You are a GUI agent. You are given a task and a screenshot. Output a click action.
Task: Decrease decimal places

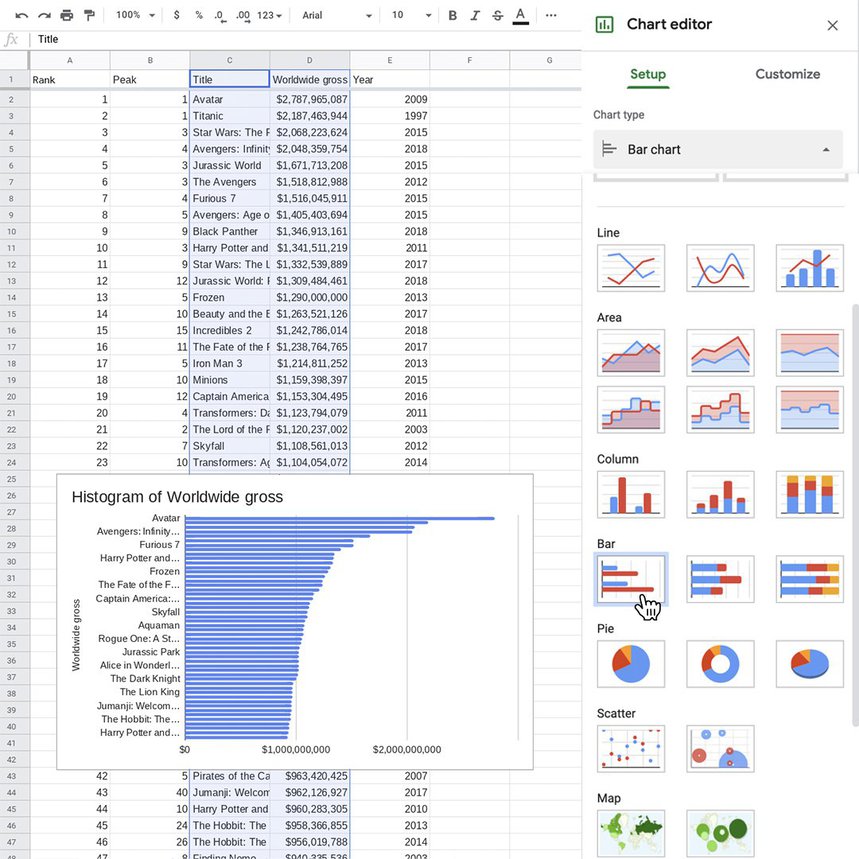pyautogui.click(x=220, y=15)
